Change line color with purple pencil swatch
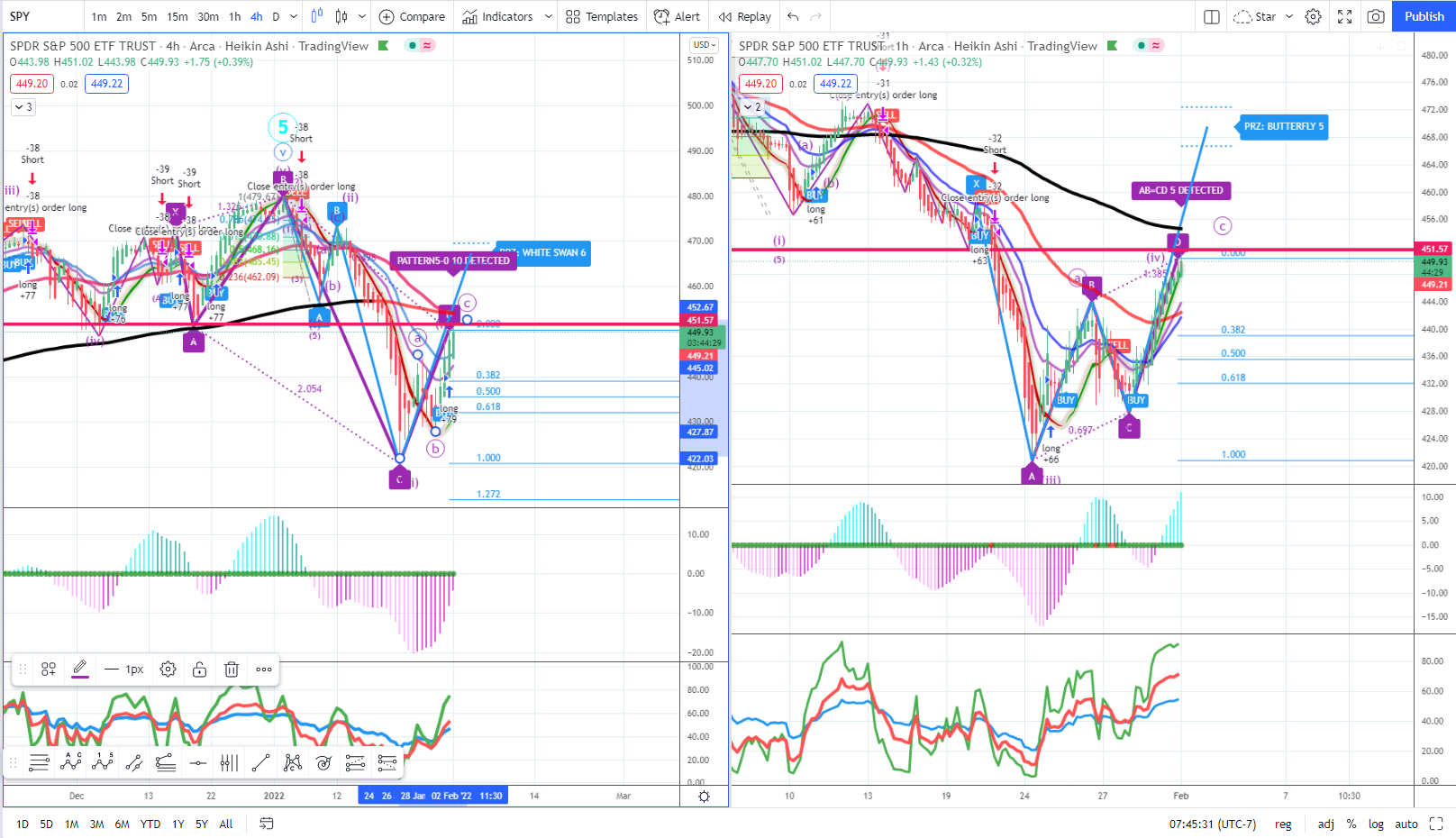This screenshot has width=1456, height=838. click(80, 669)
